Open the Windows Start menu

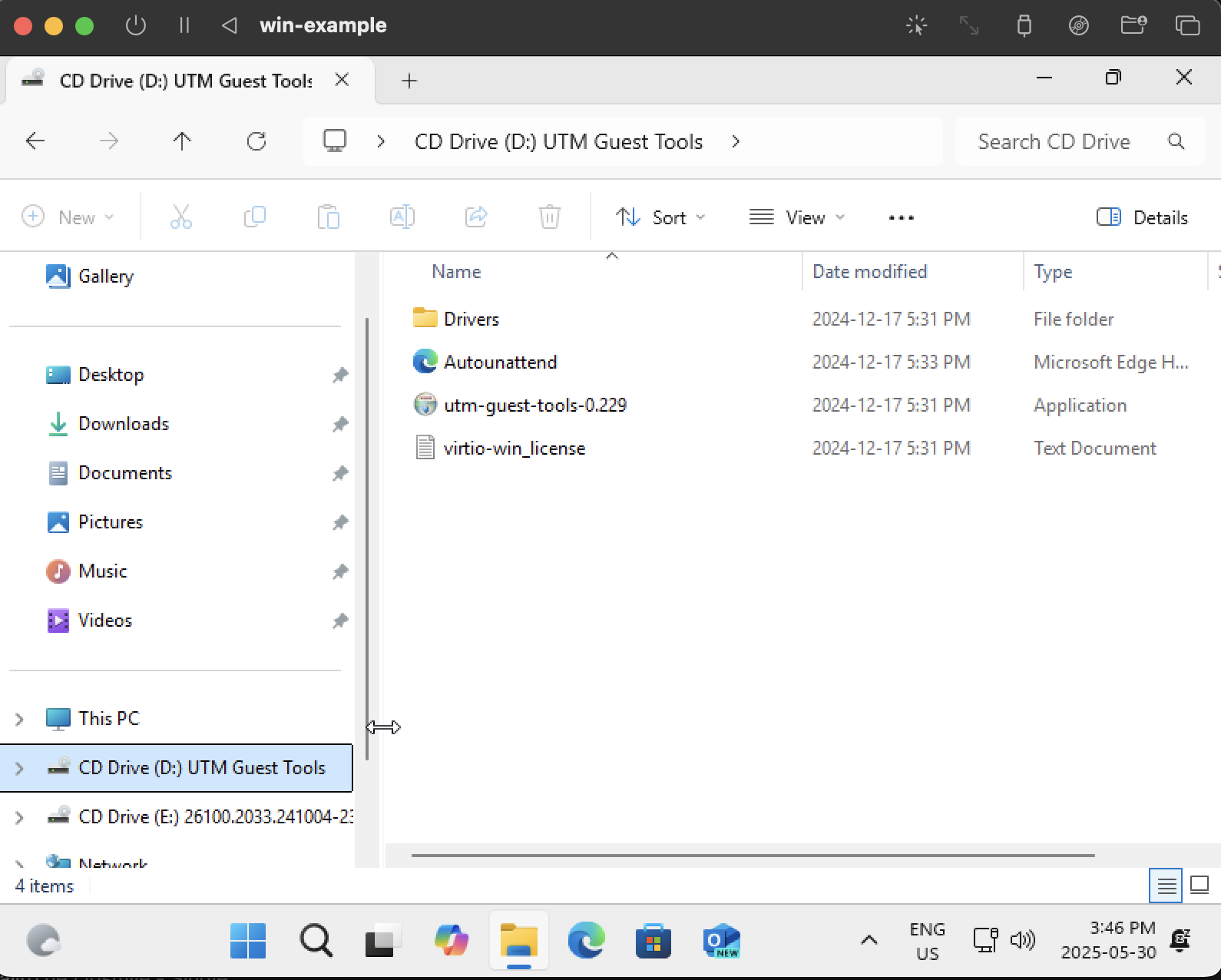pos(247,941)
